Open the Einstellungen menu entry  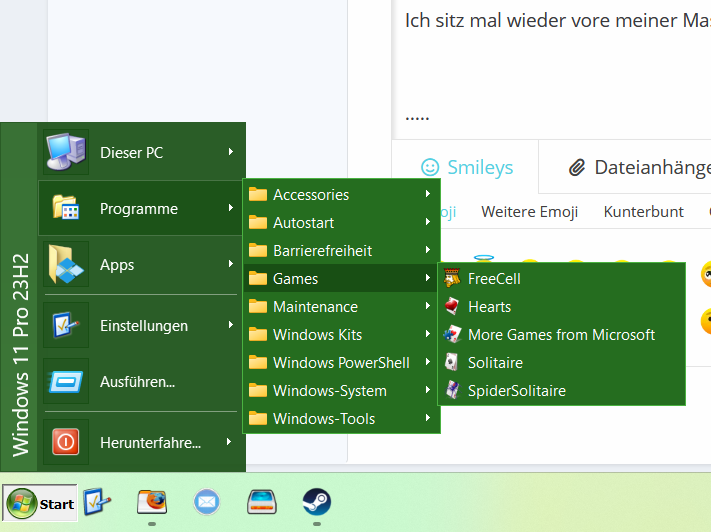pyautogui.click(x=141, y=325)
